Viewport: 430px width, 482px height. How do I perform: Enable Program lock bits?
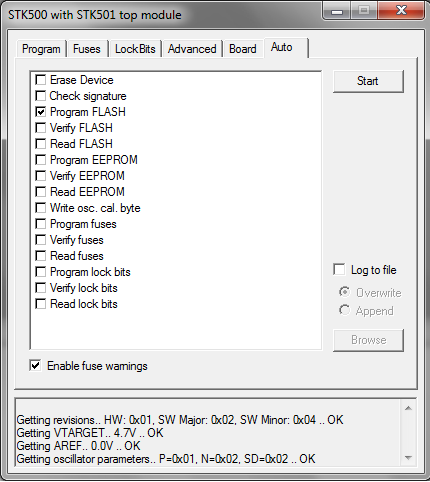click(x=41, y=272)
